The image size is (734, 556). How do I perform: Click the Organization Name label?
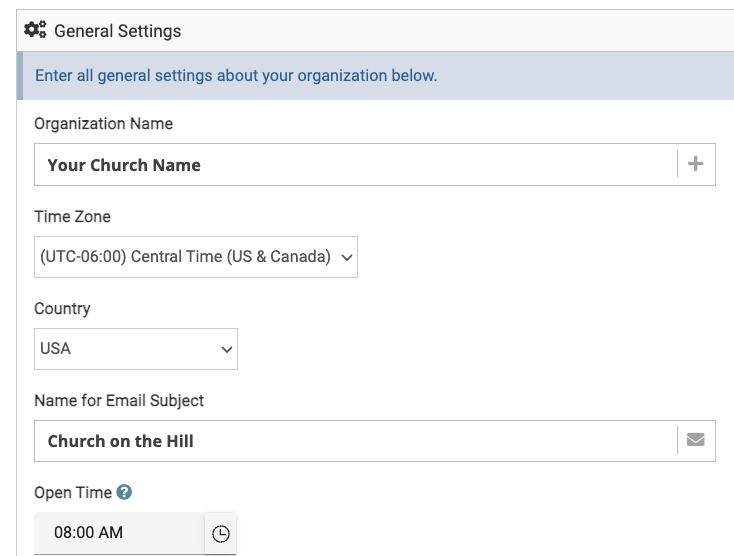(x=103, y=124)
